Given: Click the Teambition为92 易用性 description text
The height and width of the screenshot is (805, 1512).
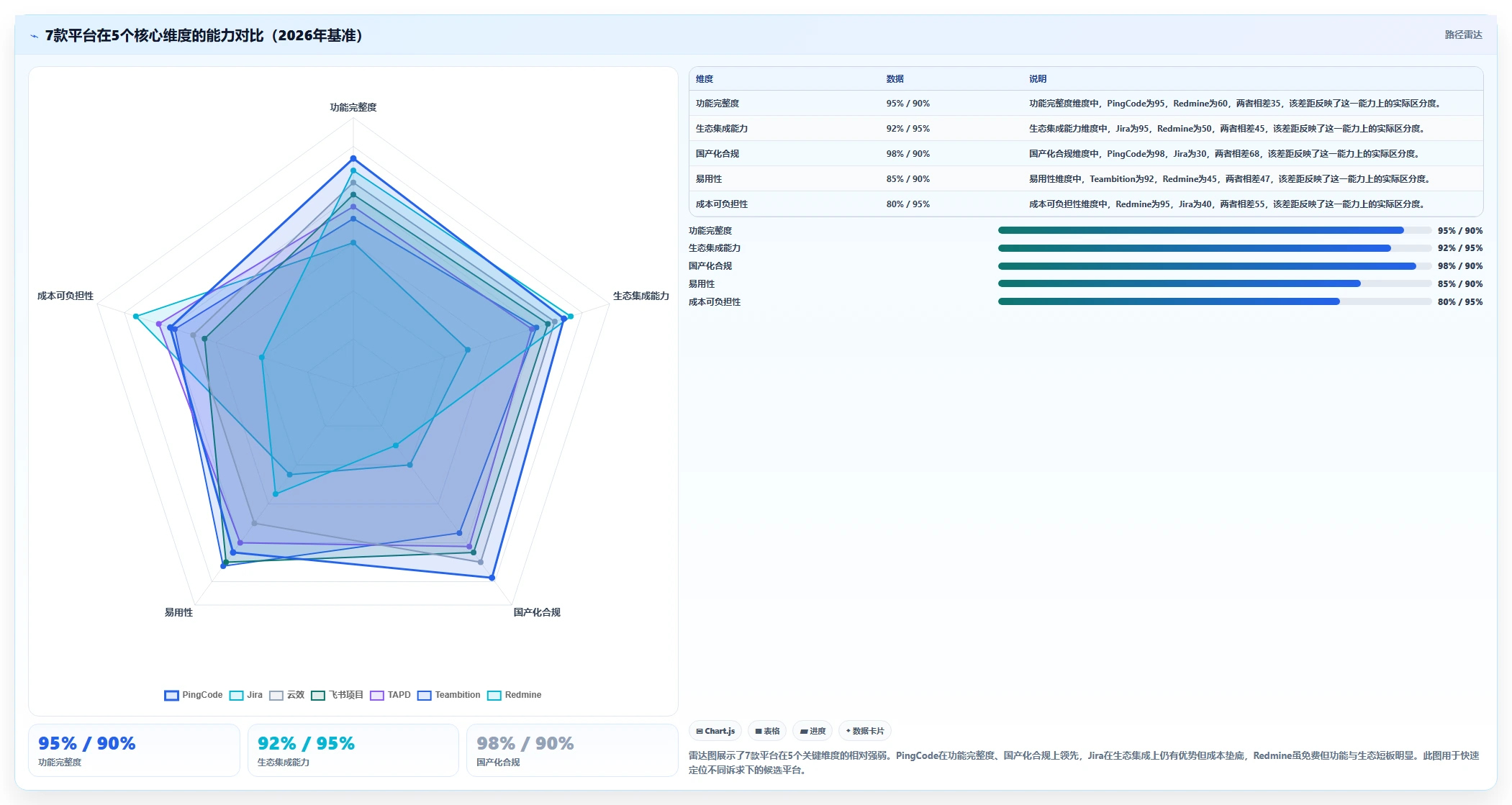Looking at the screenshot, I should coord(1229,179).
